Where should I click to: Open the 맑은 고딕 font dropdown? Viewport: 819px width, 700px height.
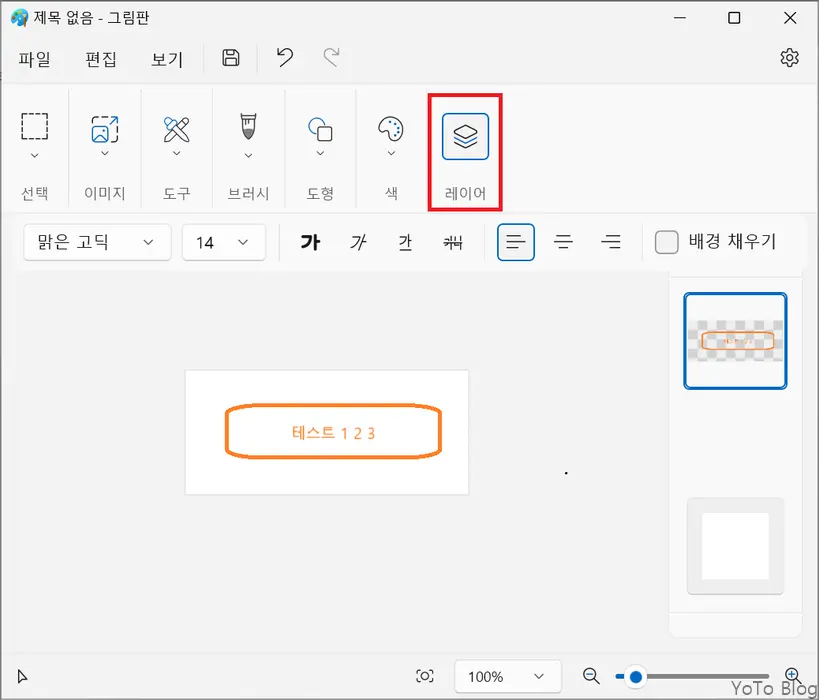96,242
